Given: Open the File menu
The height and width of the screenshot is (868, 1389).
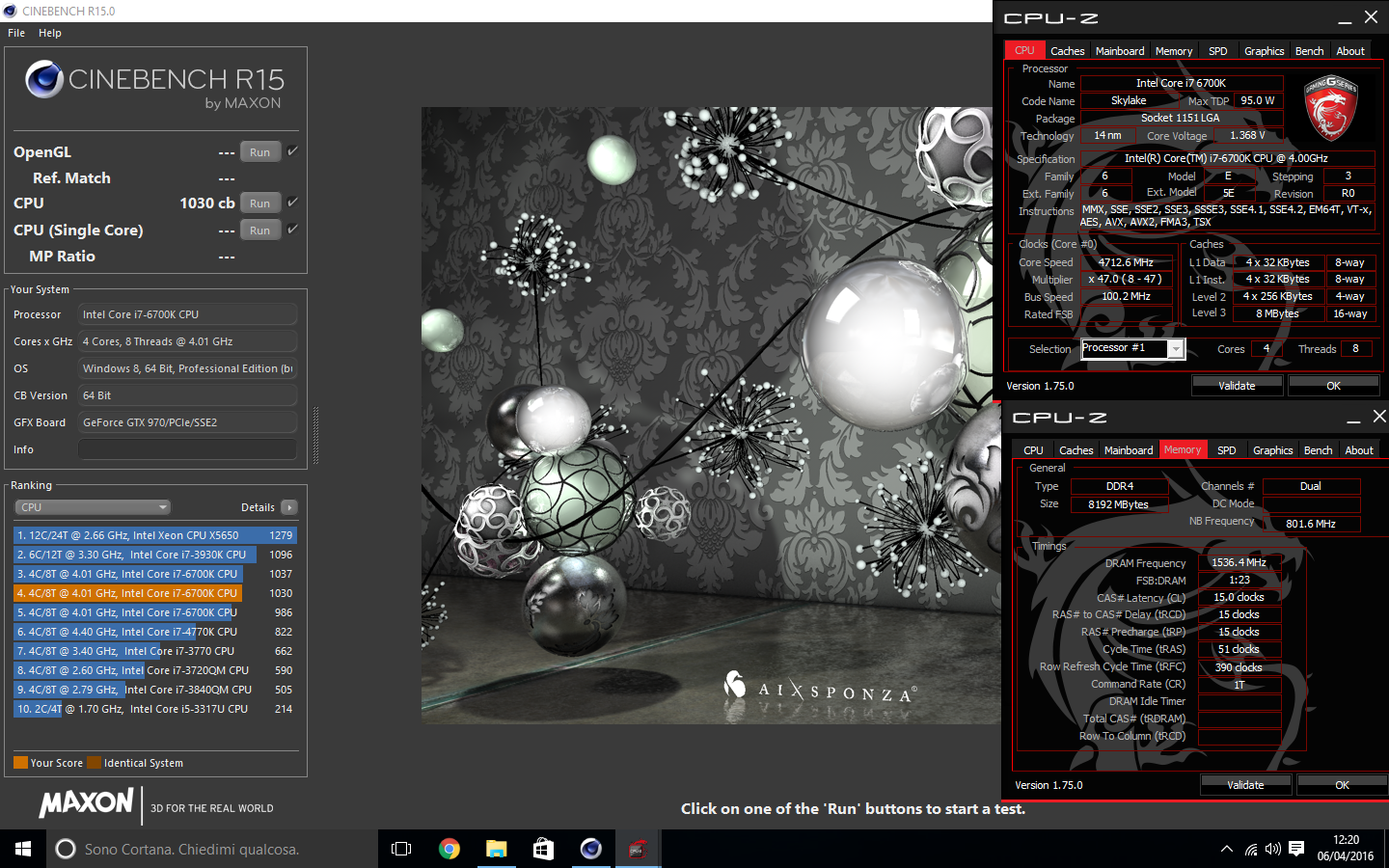Looking at the screenshot, I should (x=16, y=33).
